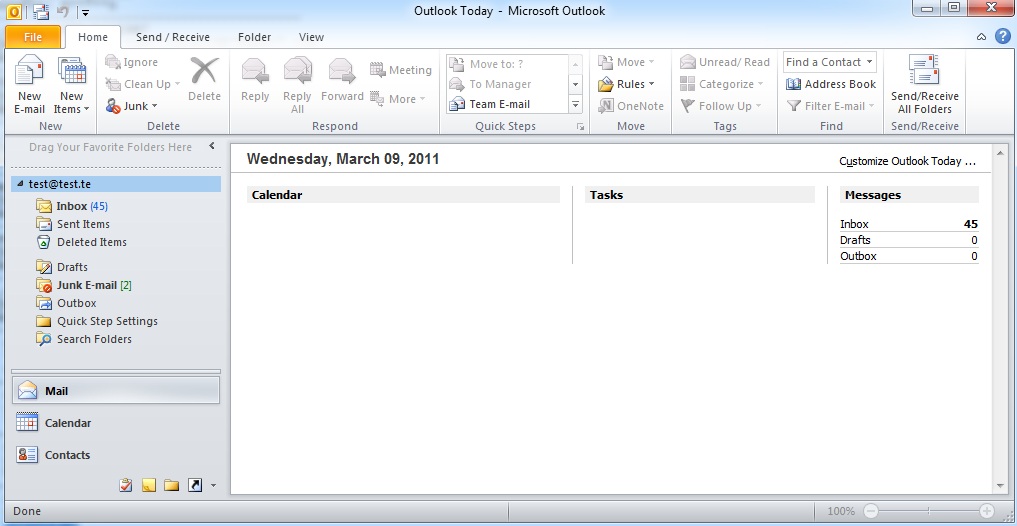1017x526 pixels.
Task: Open Inbox link under Messages
Action: point(854,224)
